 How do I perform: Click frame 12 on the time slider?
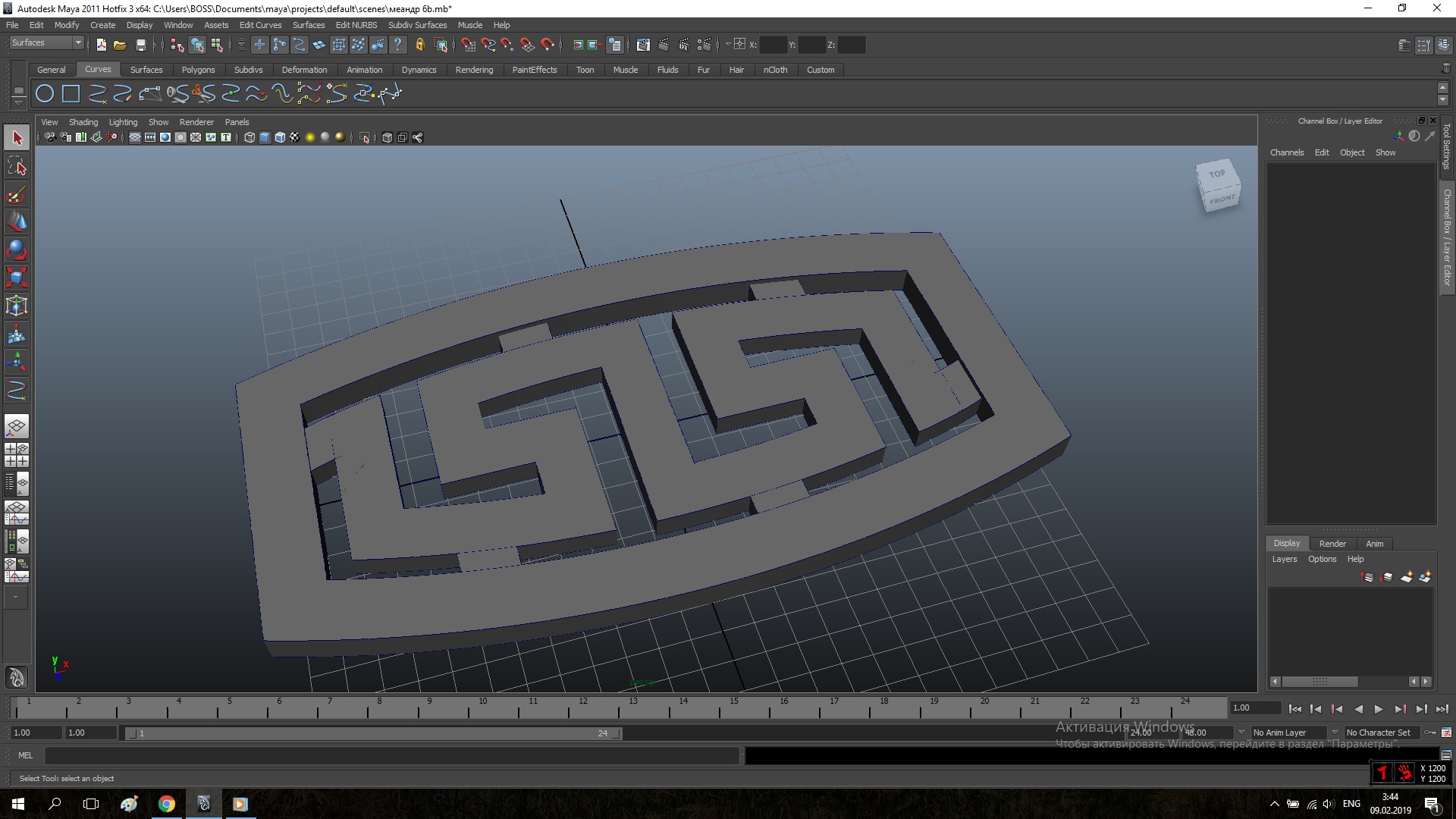(x=582, y=708)
